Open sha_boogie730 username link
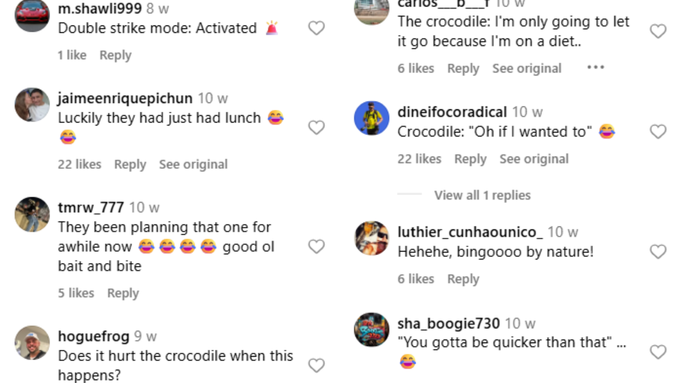680x383 pixels. coord(448,323)
